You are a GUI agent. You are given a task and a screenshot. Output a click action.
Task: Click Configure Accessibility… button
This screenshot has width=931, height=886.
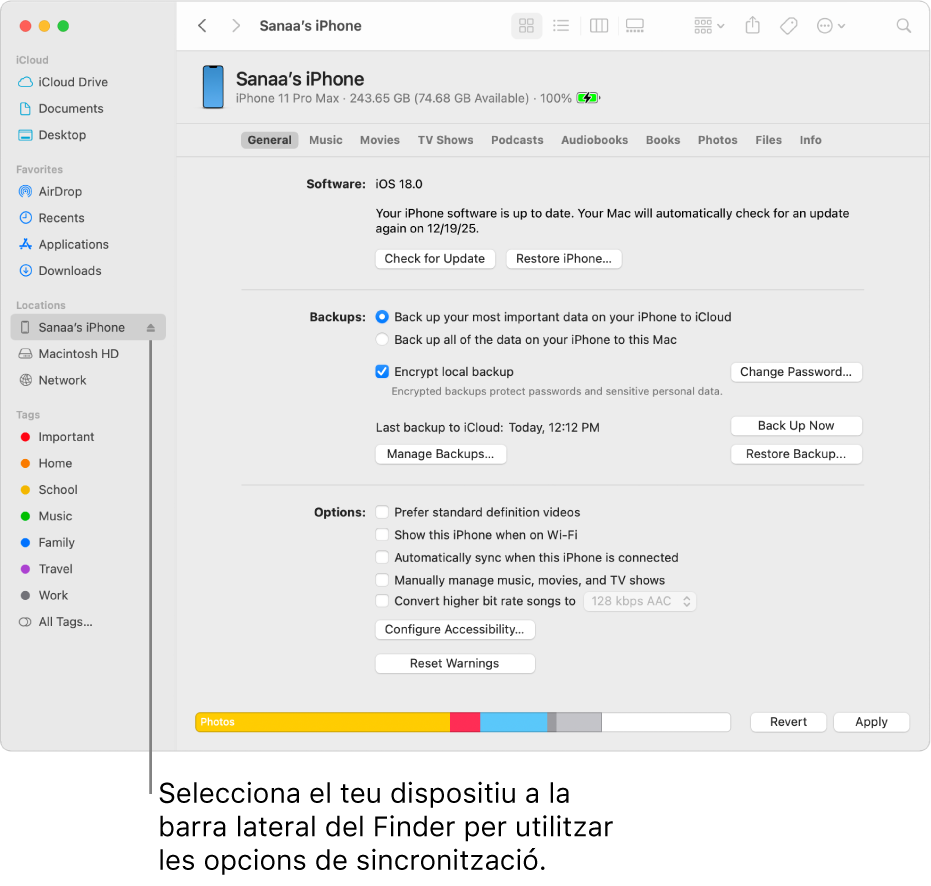455,629
